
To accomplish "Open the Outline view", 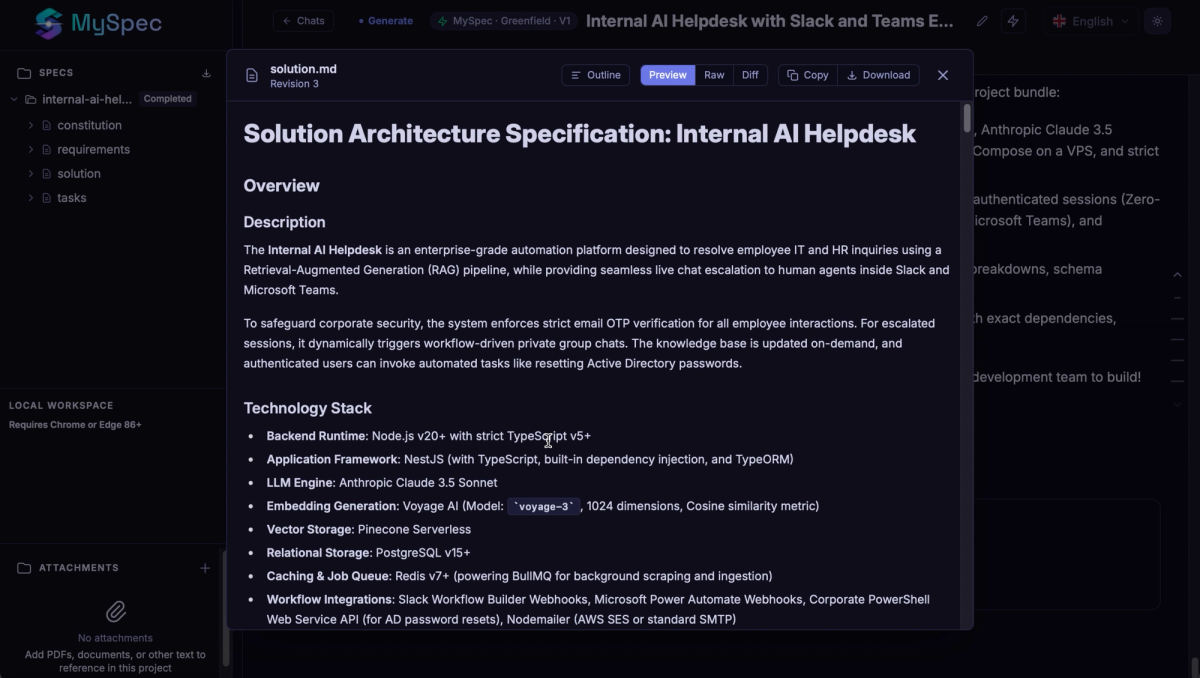I will 596,75.
